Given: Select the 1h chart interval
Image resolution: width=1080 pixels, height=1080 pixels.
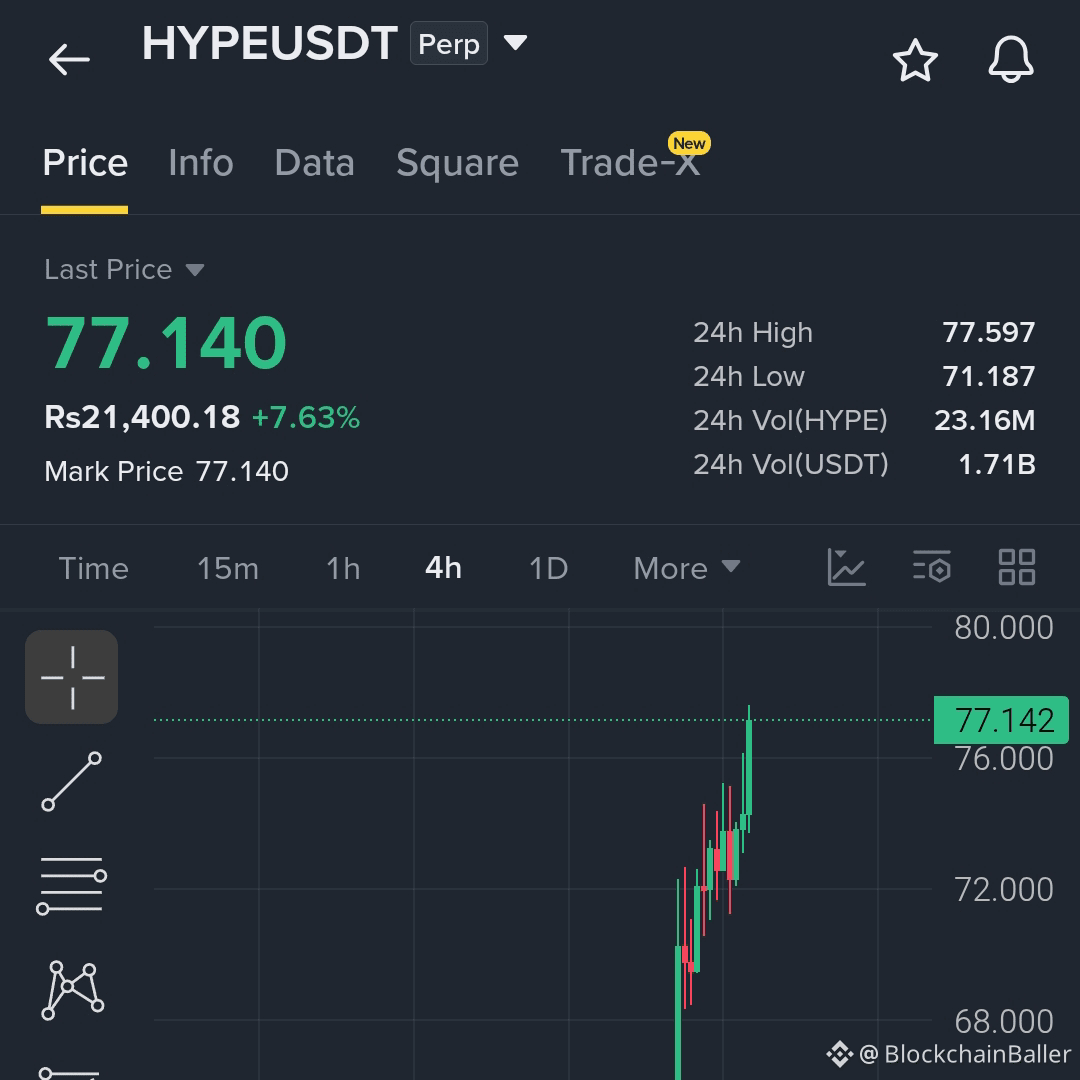Looking at the screenshot, I should pos(343,569).
